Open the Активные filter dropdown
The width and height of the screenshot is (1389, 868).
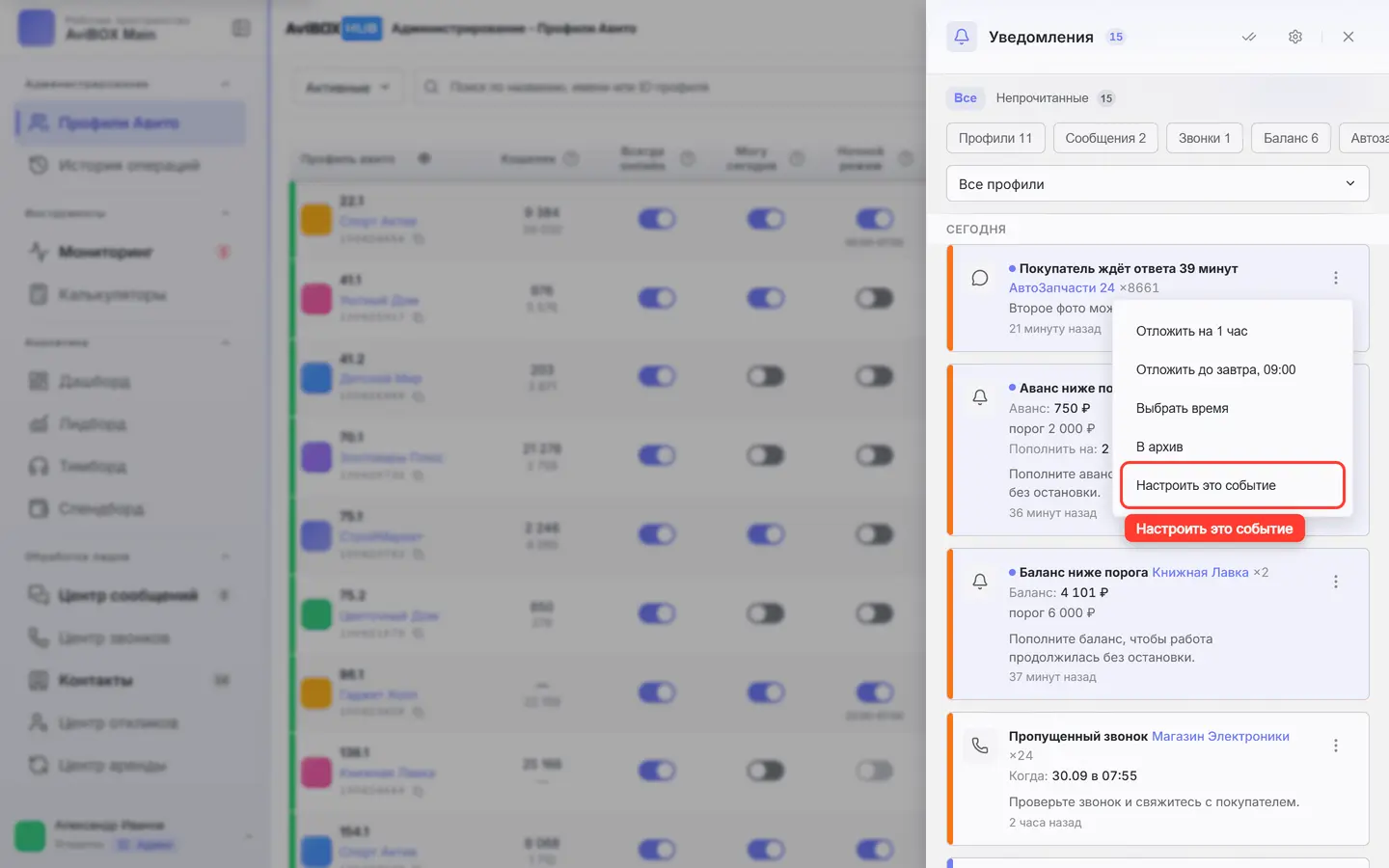(347, 87)
